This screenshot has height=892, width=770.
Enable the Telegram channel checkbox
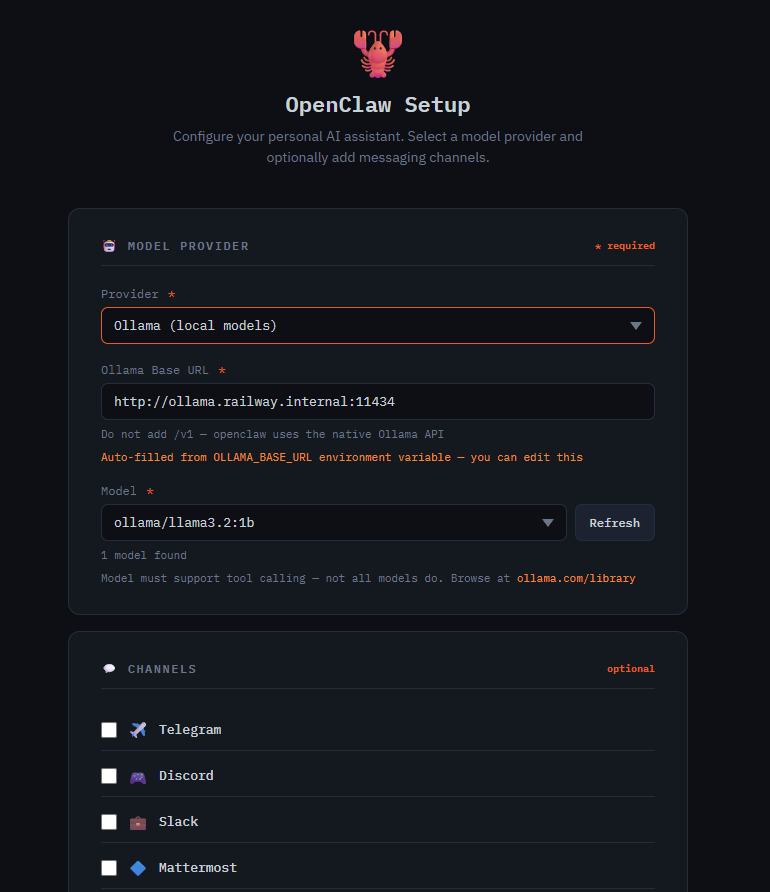[x=108, y=729]
